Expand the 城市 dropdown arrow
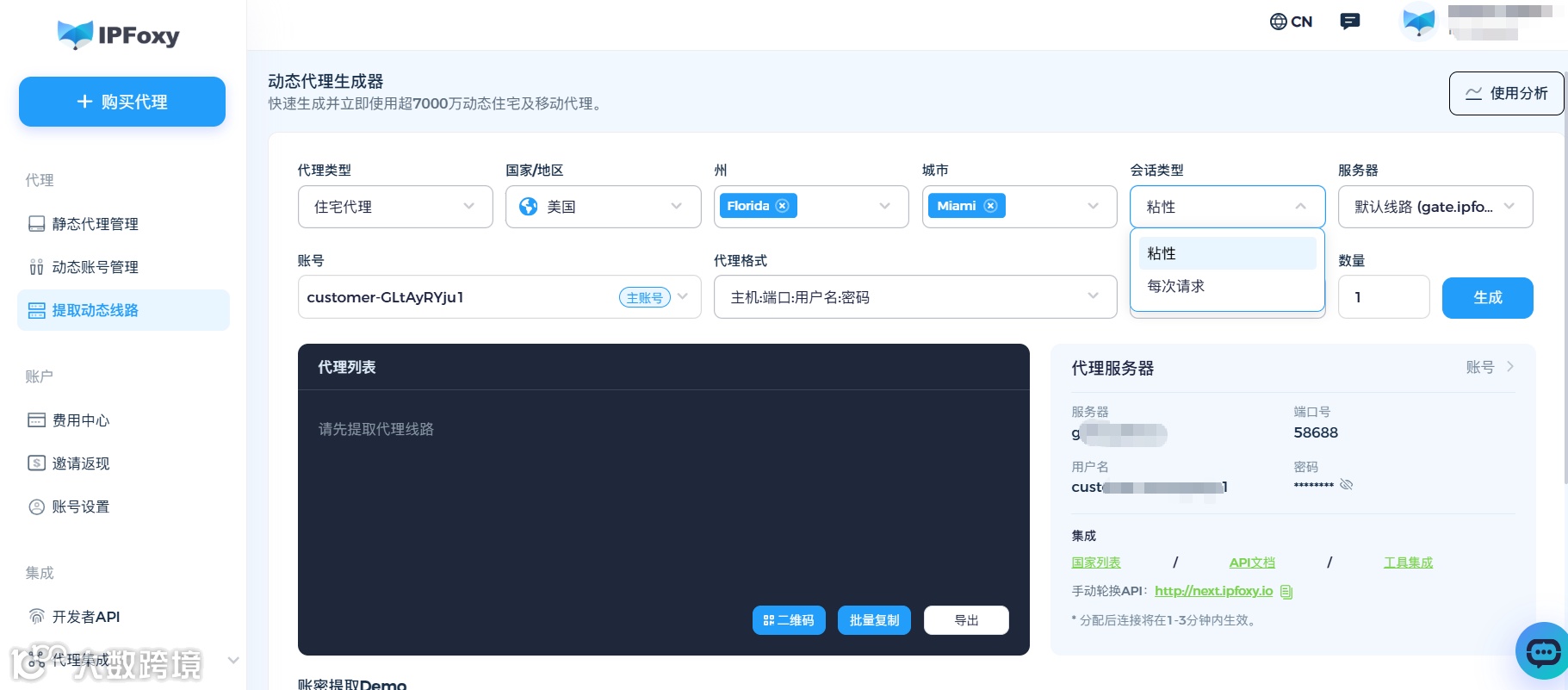The width and height of the screenshot is (1568, 690). tap(1093, 207)
